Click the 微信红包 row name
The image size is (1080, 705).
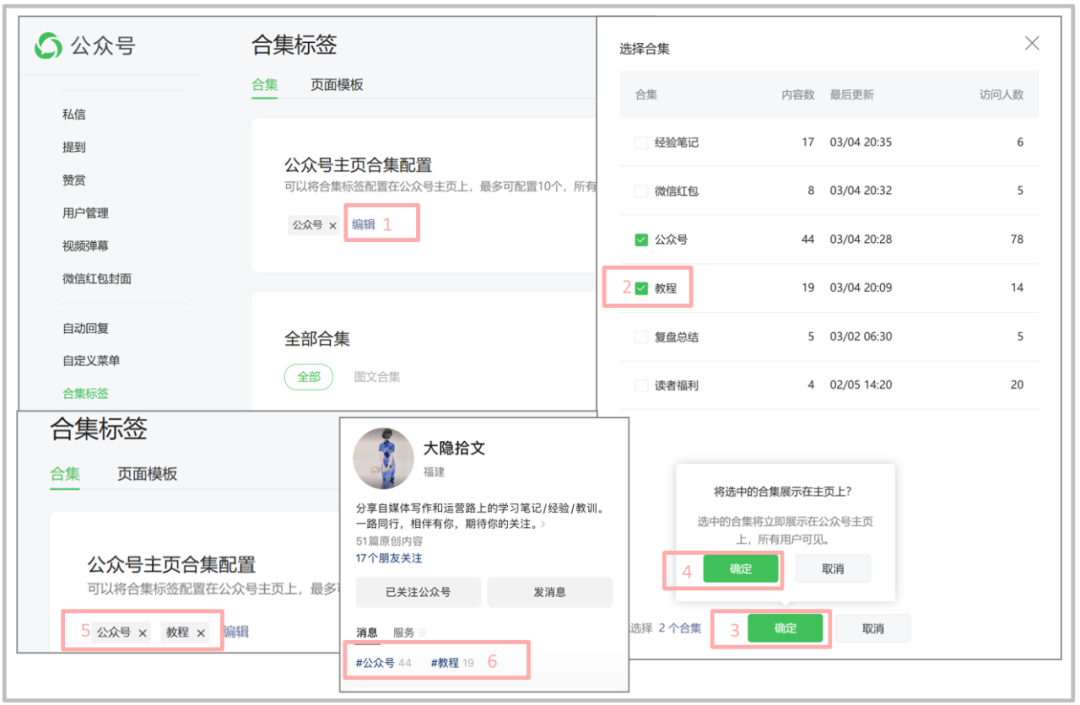676,191
